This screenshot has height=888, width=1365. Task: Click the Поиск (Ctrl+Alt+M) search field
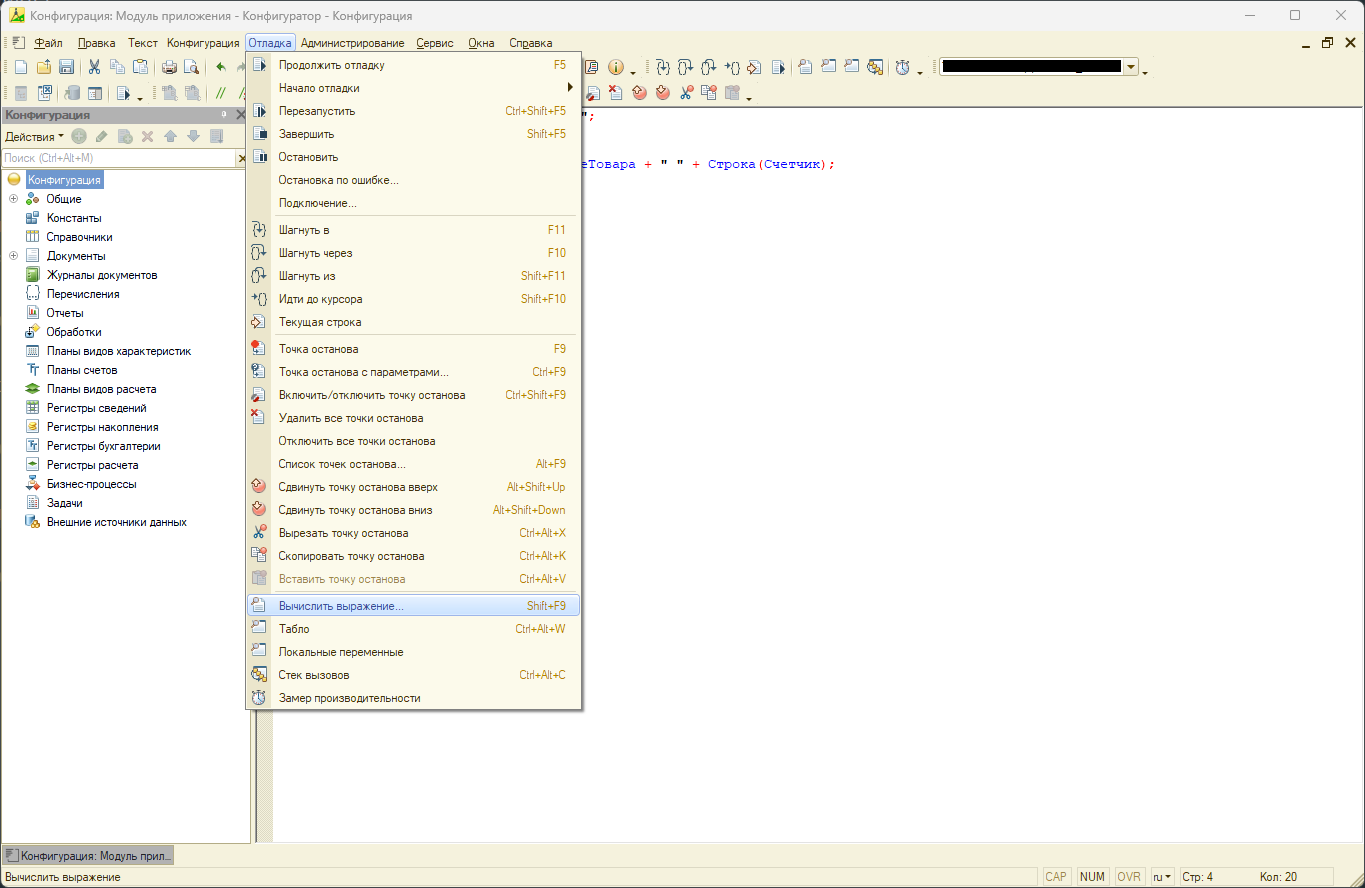(x=118, y=158)
